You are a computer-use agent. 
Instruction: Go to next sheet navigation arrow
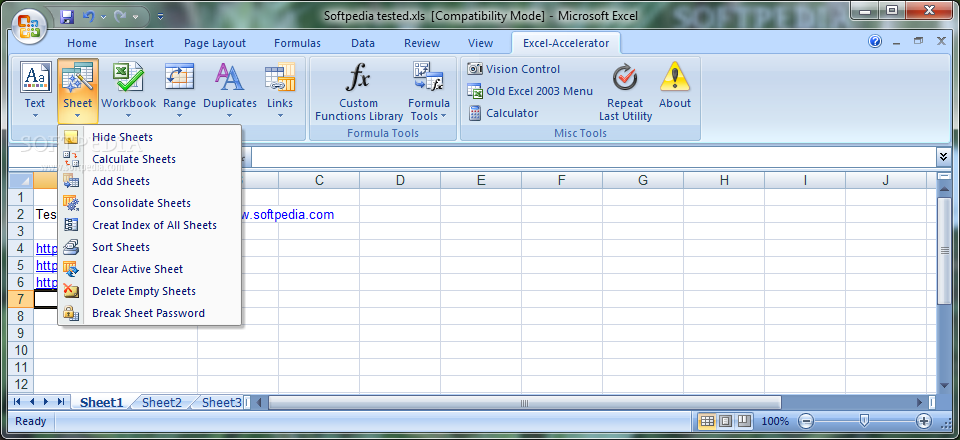click(x=46, y=402)
